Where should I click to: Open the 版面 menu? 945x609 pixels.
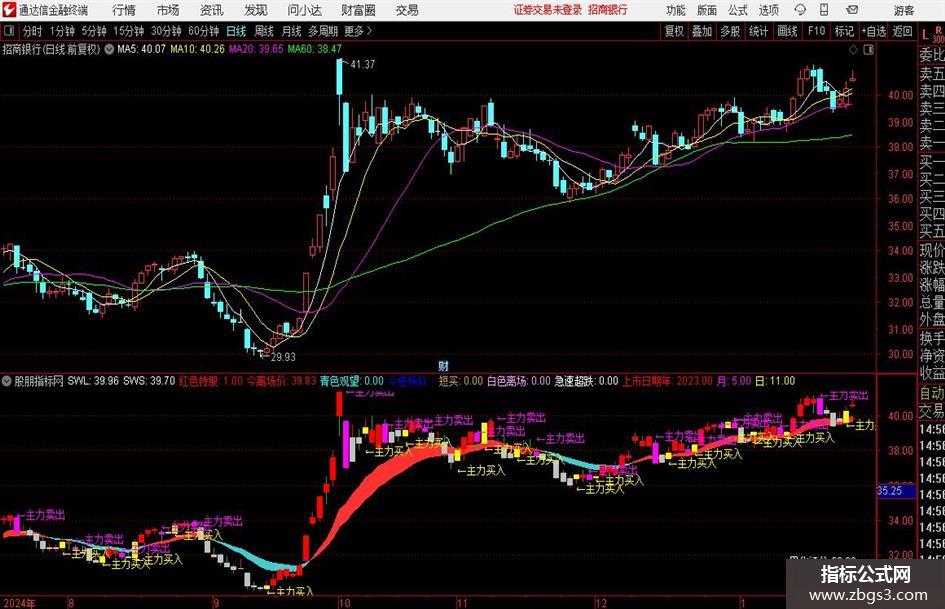tap(706, 10)
